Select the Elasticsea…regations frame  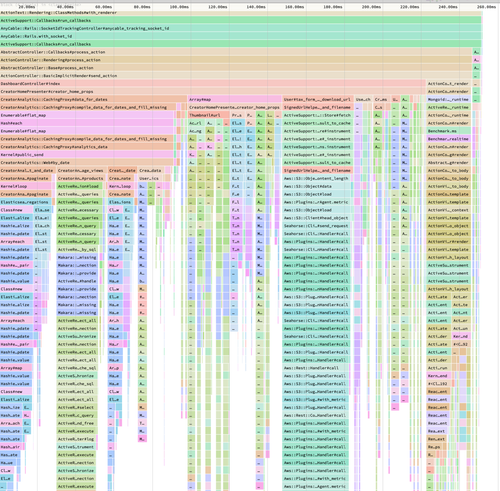pyautogui.click(x=26, y=202)
